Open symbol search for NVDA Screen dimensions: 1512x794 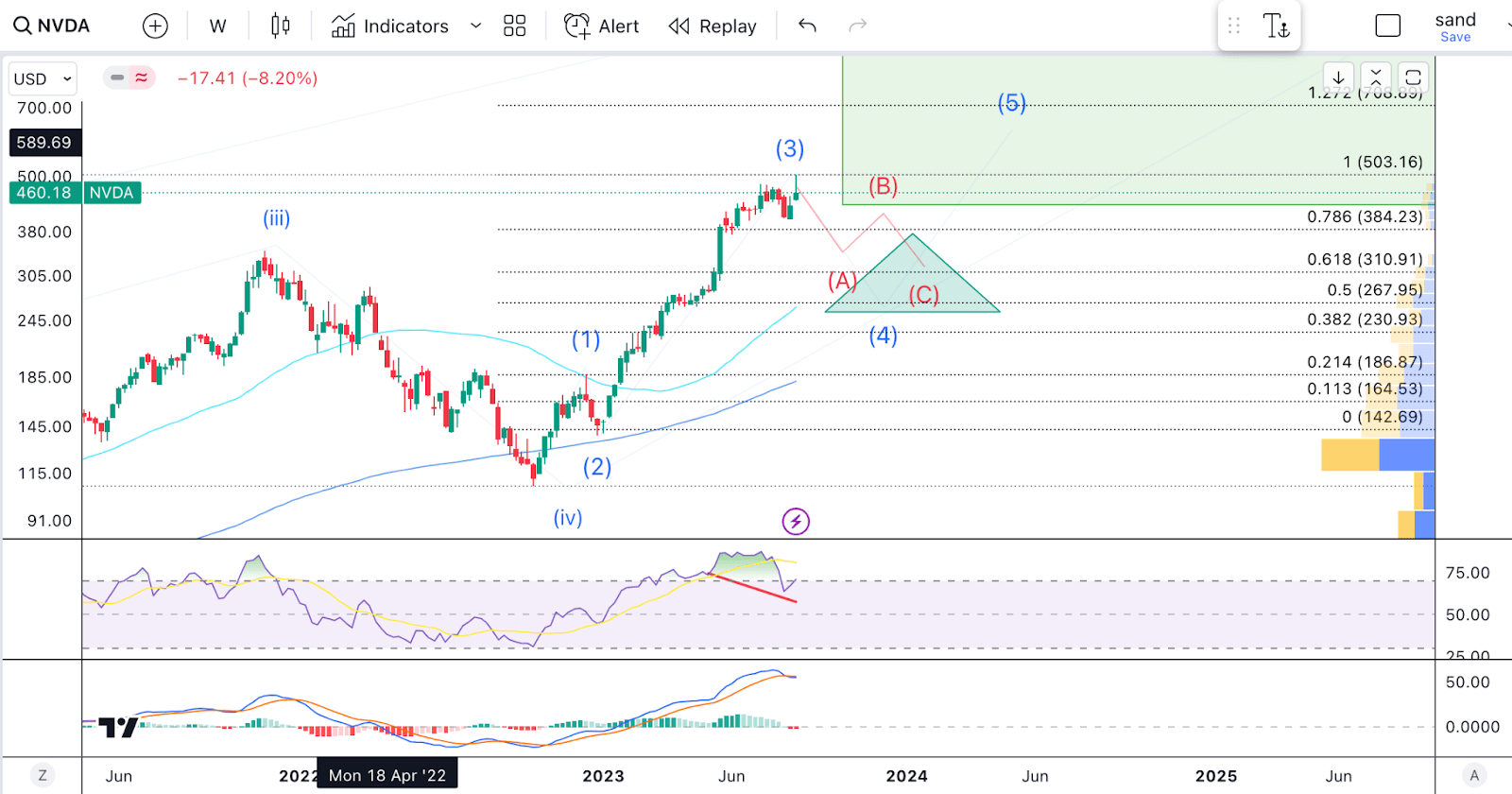coord(52,26)
